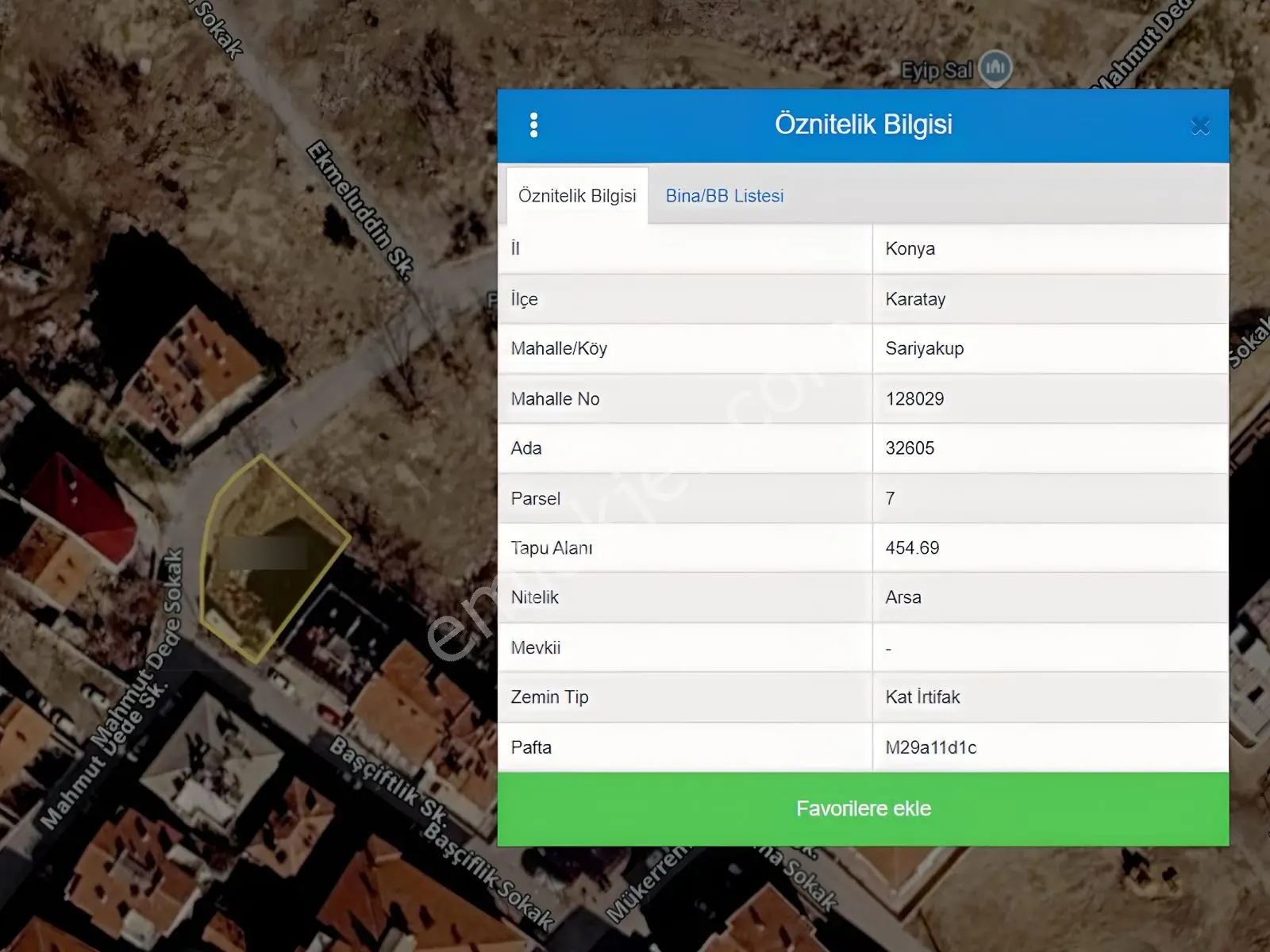Click the Tapu Alanı row label

coord(551,548)
